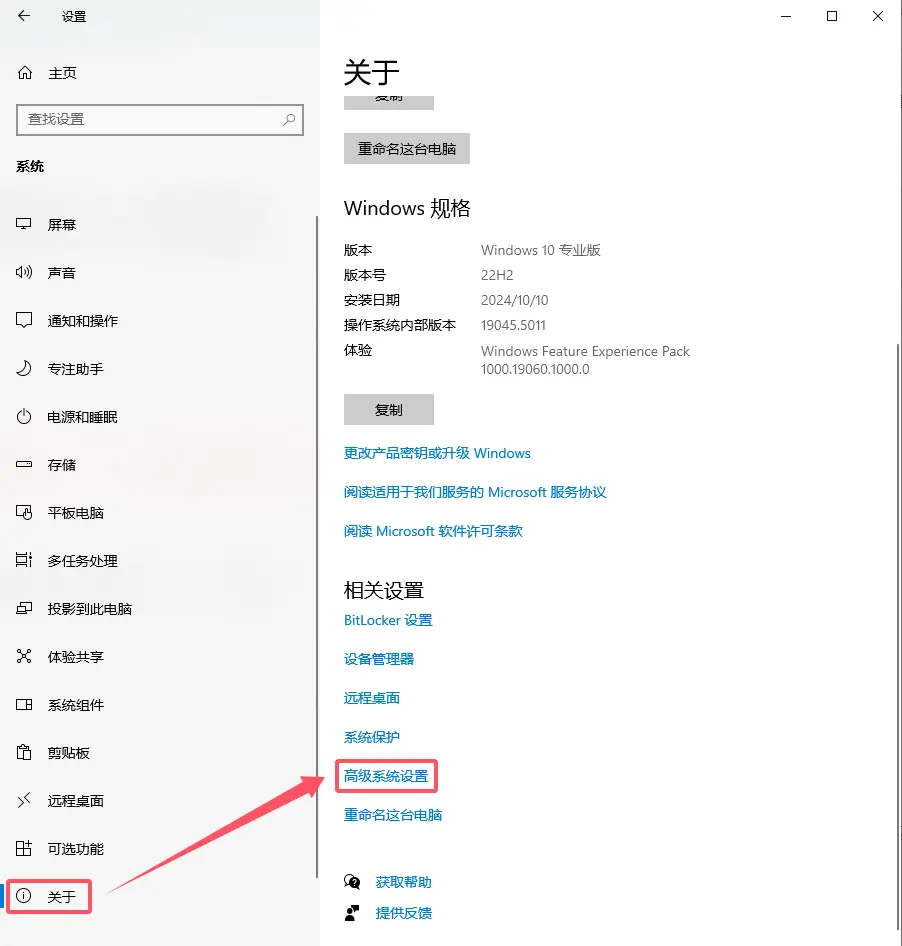Select 通知和操作 in the sidebar
The width and height of the screenshot is (902, 946).
tap(80, 320)
